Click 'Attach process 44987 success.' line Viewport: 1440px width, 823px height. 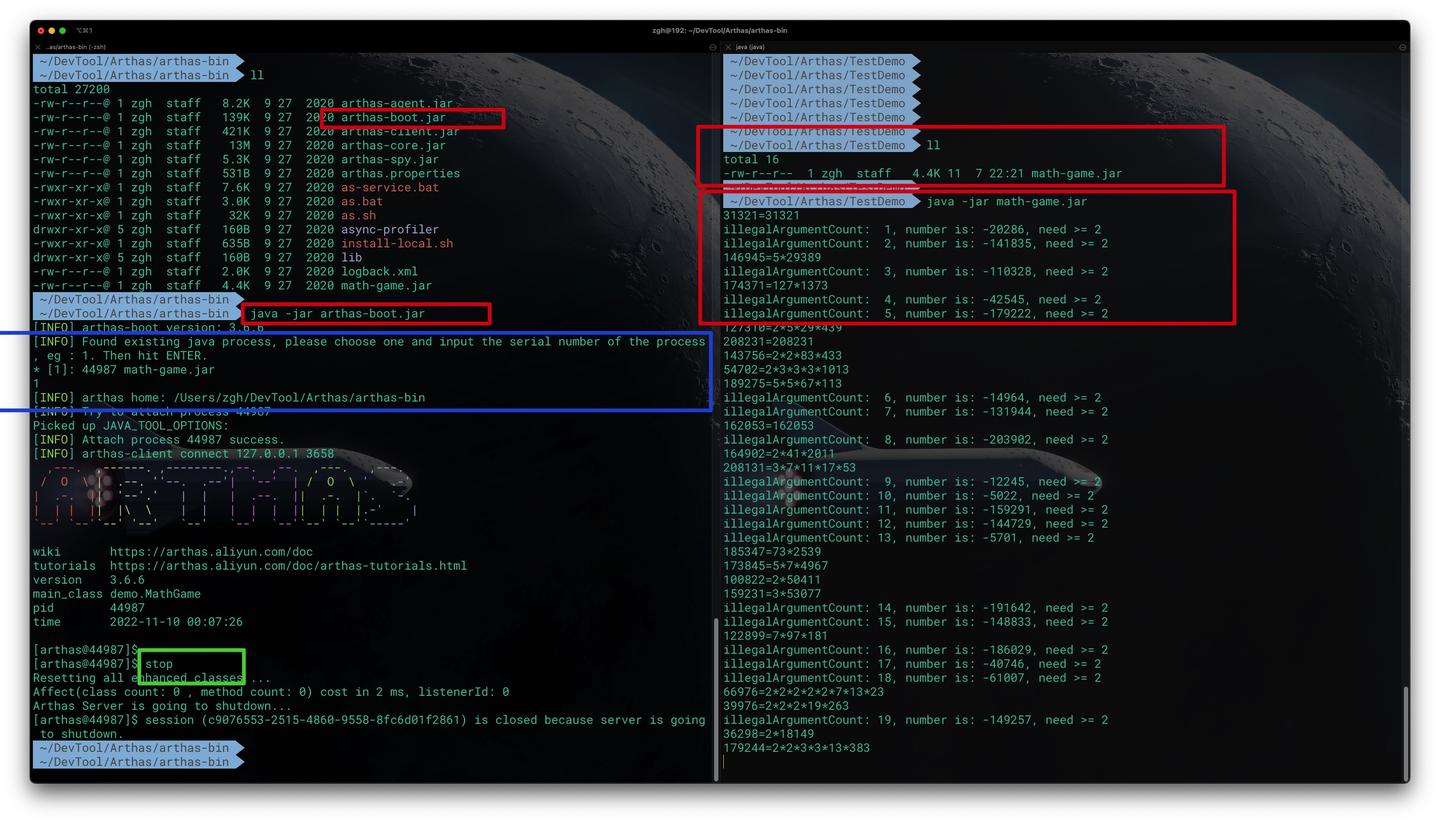[158, 440]
